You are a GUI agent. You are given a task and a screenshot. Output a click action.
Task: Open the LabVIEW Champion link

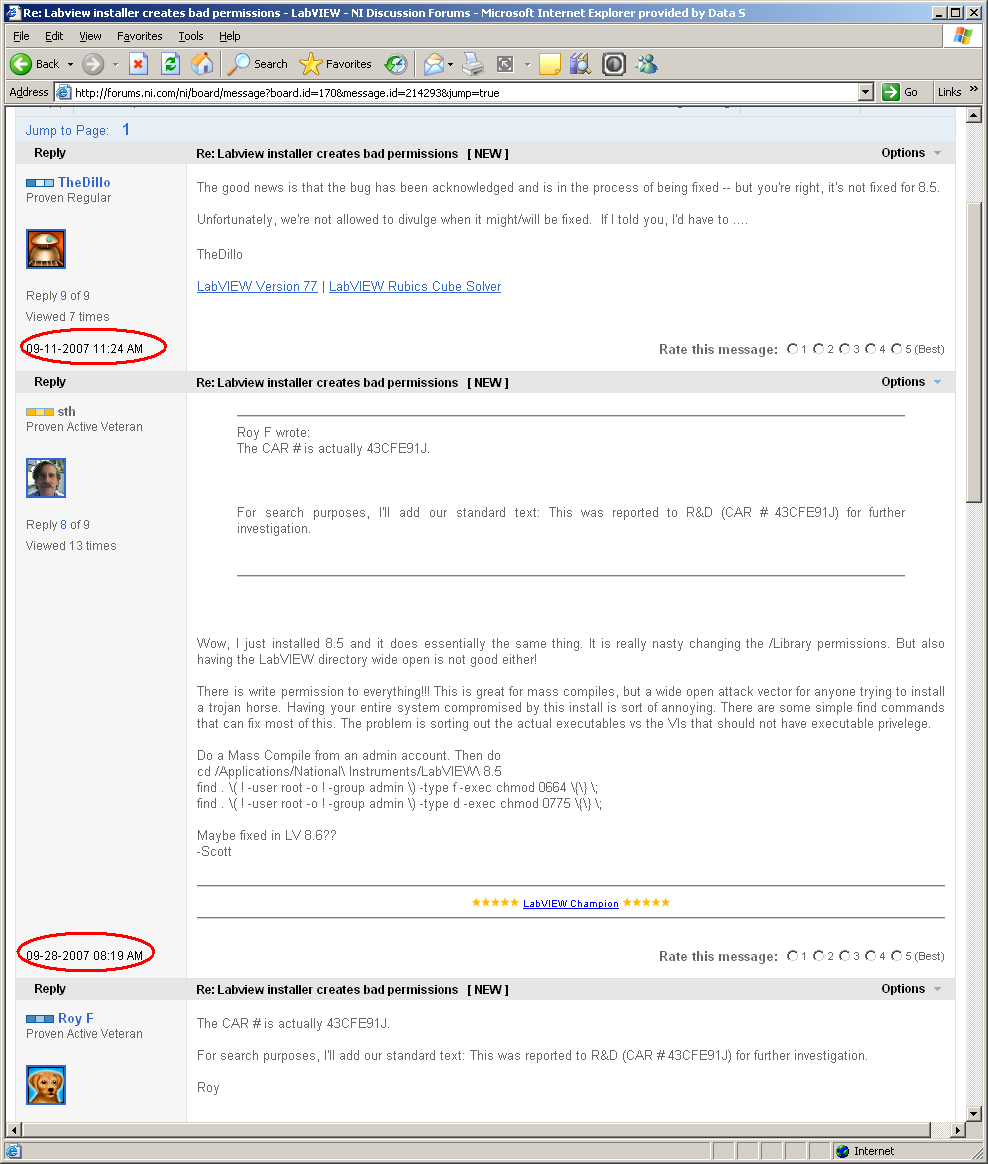click(571, 903)
